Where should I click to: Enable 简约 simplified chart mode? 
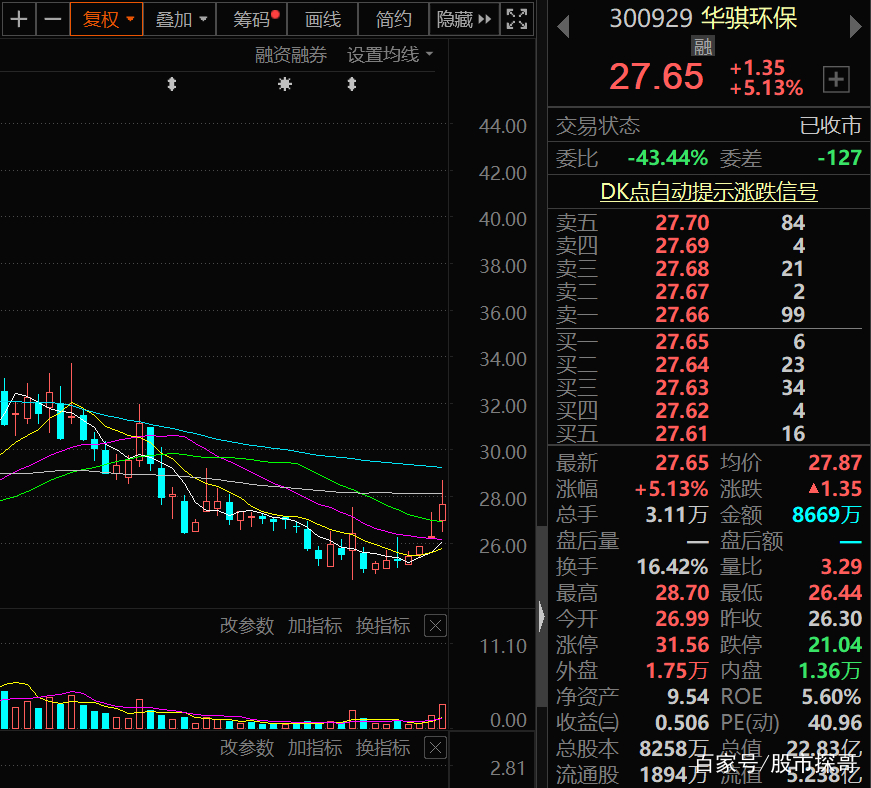point(392,19)
